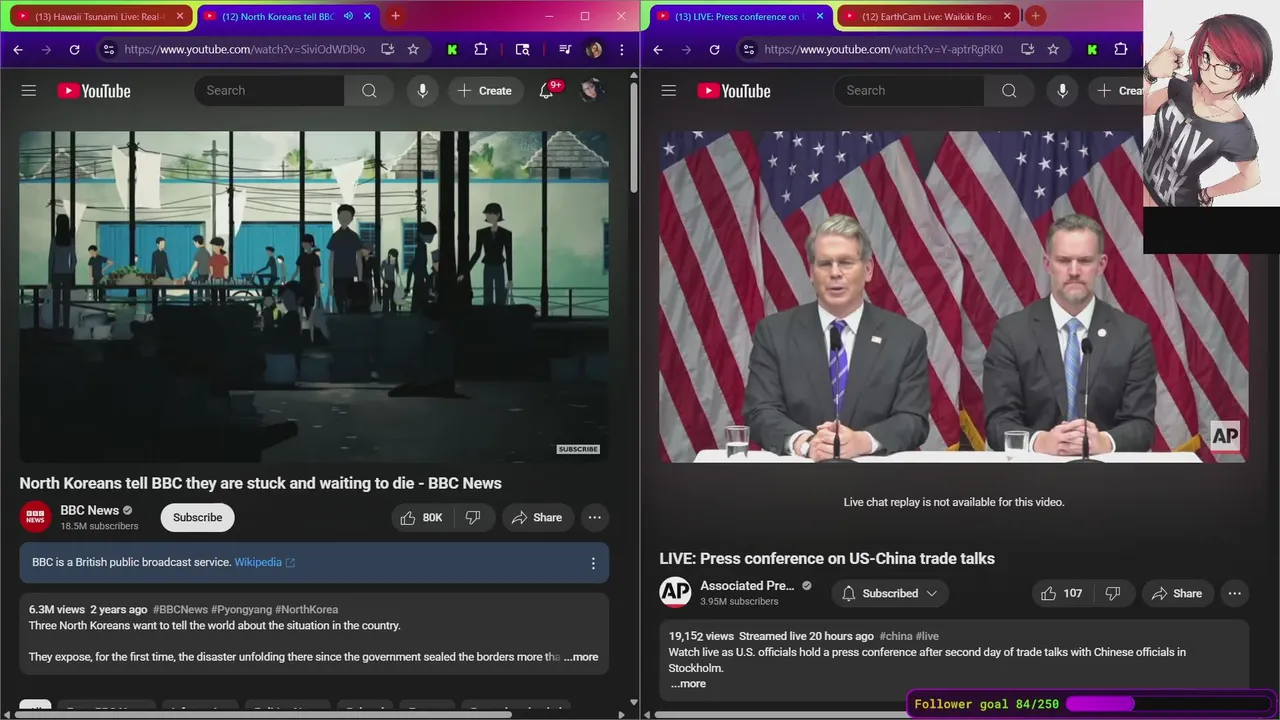1280x720 pixels.
Task: Reload the page in the right browser window
Action: [x=714, y=49]
